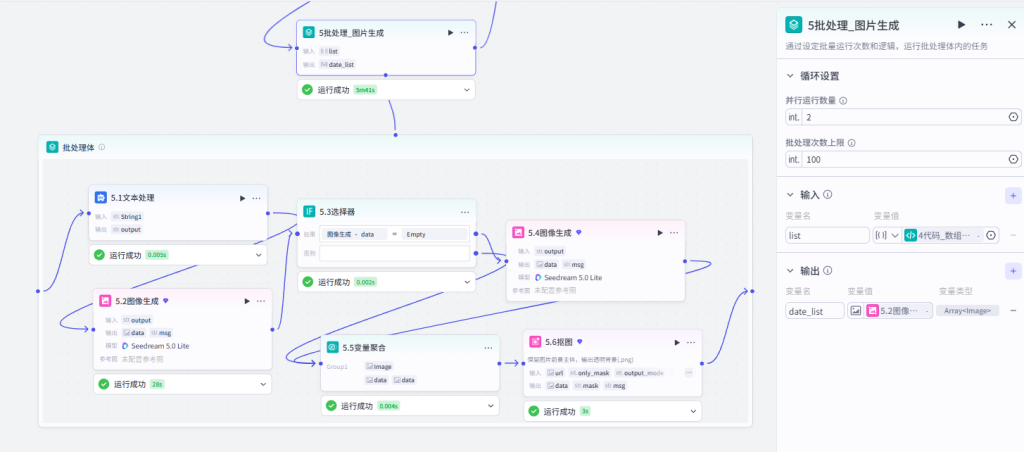Collapse the 循环设置 section

coord(790,76)
